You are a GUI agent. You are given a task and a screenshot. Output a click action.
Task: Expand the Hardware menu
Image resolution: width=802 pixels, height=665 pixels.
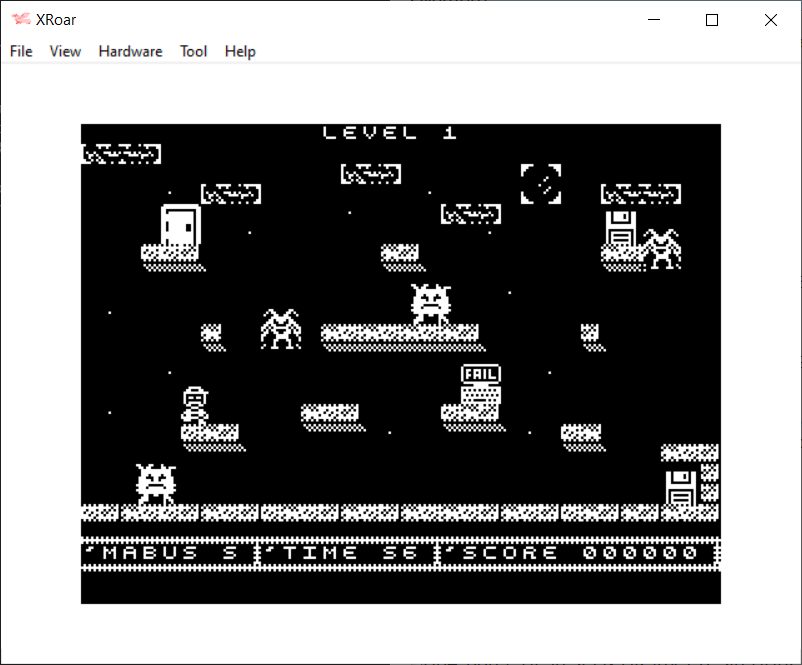click(130, 51)
